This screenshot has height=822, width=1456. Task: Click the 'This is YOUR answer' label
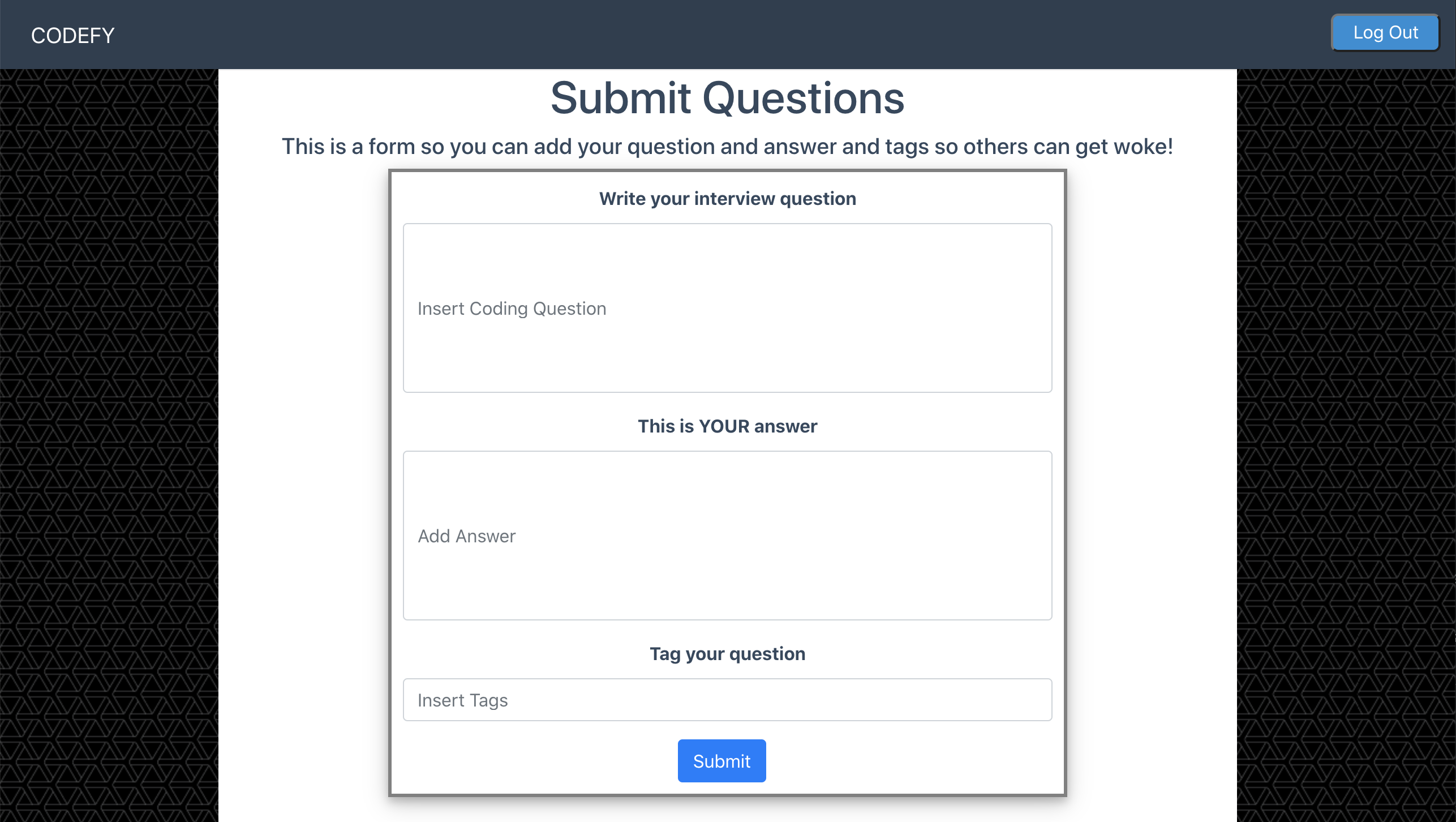(727, 426)
